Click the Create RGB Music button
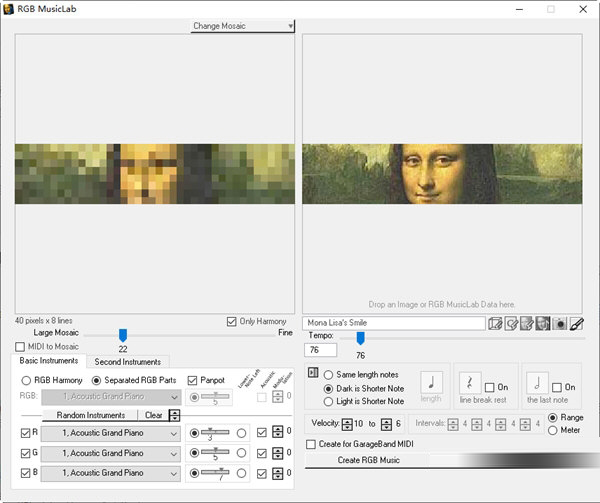 point(367,459)
